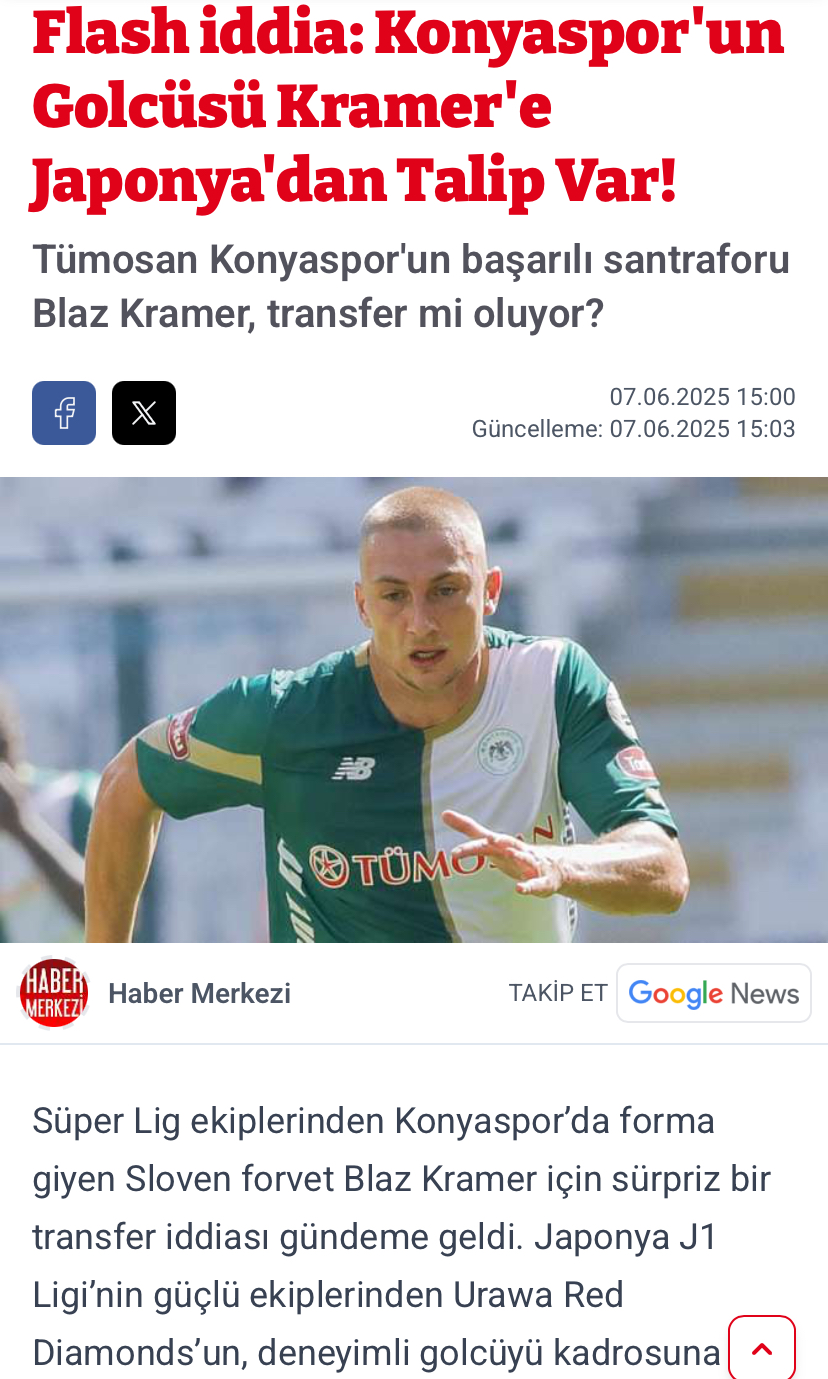Screen dimensions: 828x1379
Task: Tap the scroll-to-top arrow button
Action: pos(762,1348)
